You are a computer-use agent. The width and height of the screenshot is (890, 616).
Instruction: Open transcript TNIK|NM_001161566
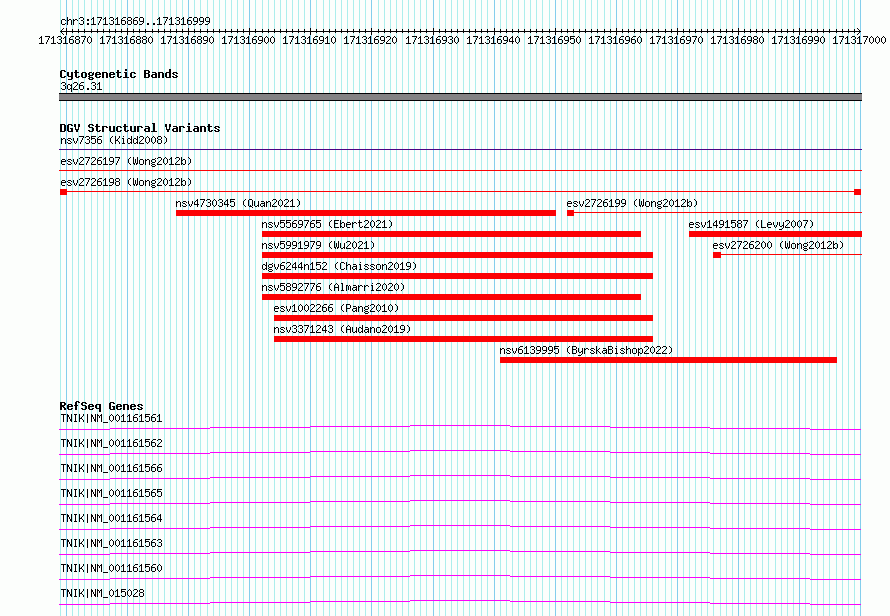click(x=111, y=468)
